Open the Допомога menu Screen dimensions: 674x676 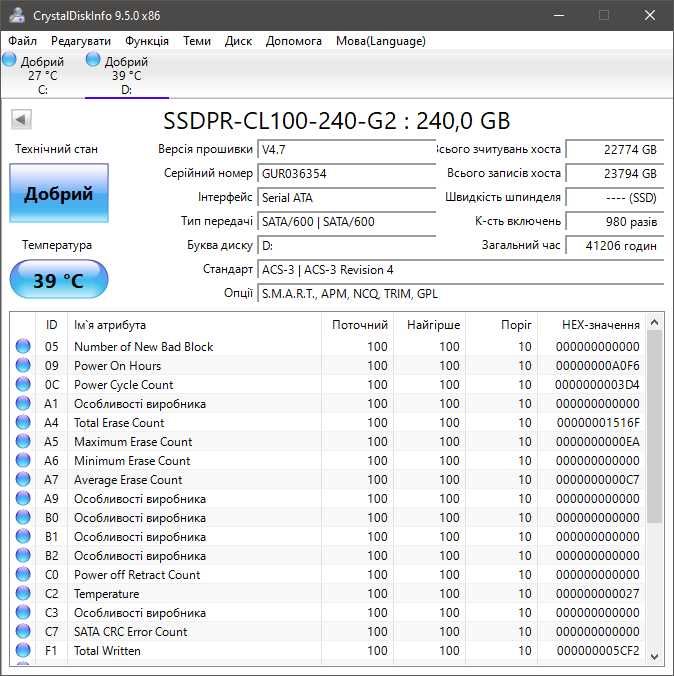click(x=294, y=41)
